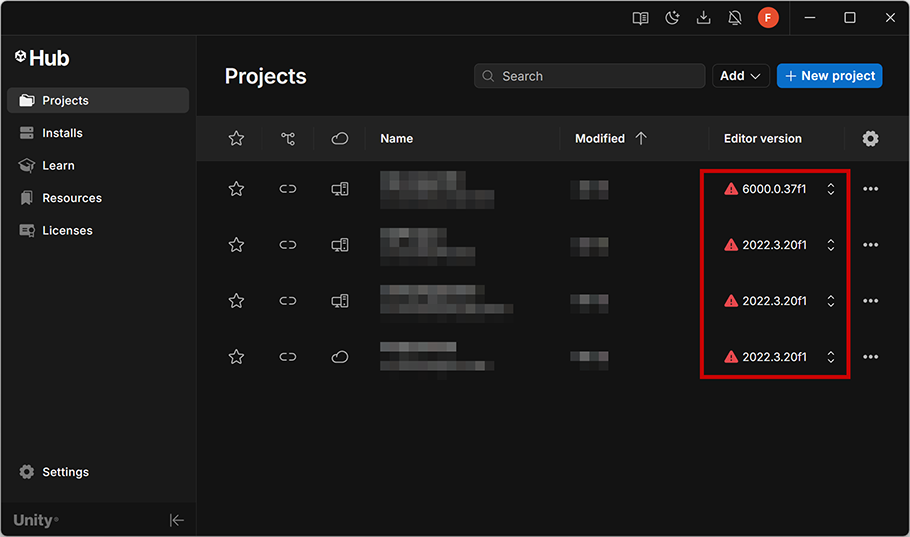The image size is (910, 537).
Task: Toggle favorite star on the second project
Action: point(236,245)
